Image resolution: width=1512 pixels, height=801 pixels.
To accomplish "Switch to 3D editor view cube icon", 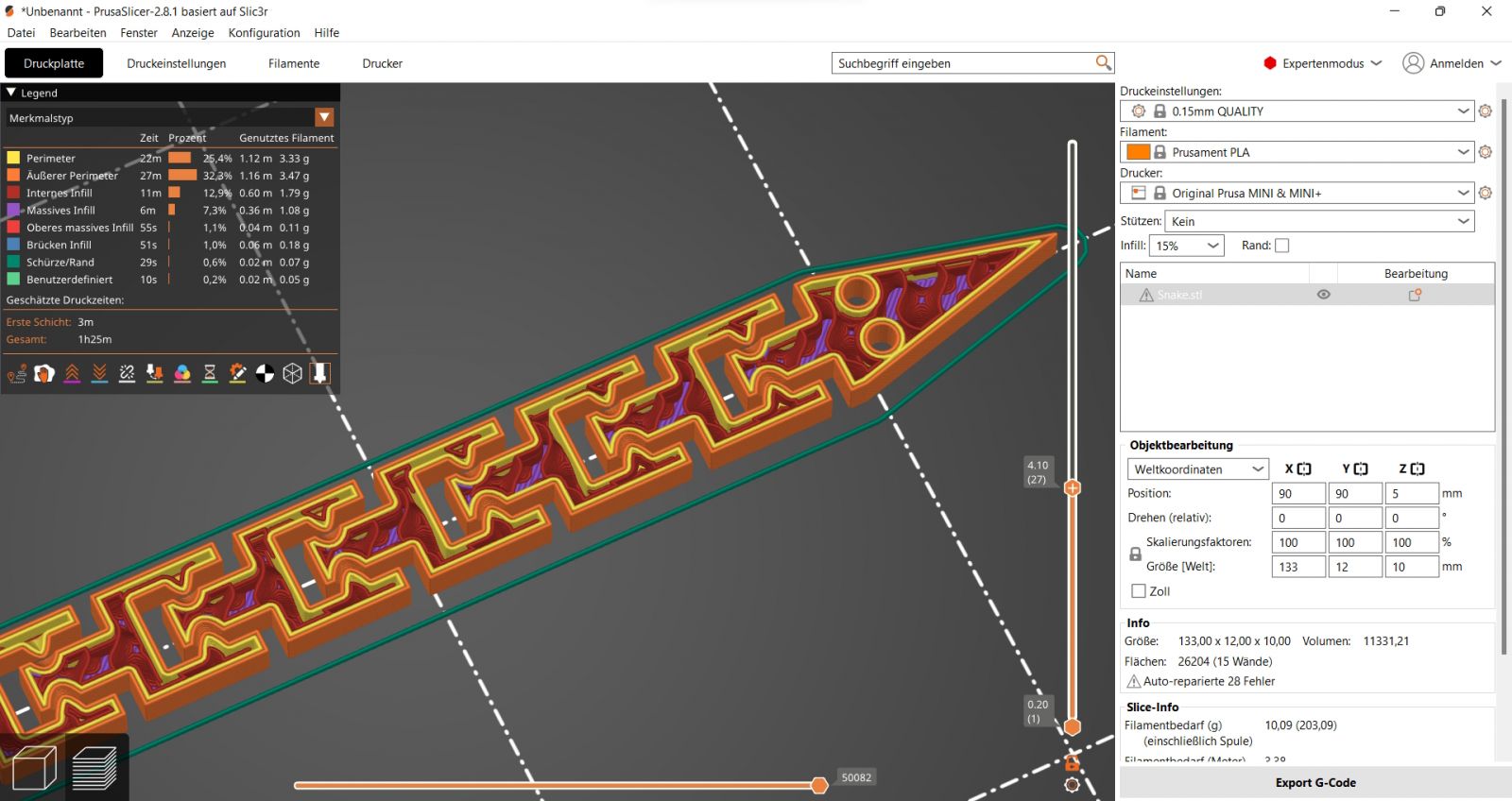I will [x=34, y=767].
